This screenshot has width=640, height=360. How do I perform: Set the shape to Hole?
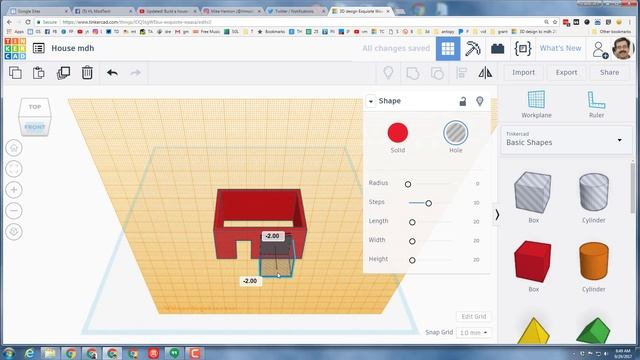point(456,133)
